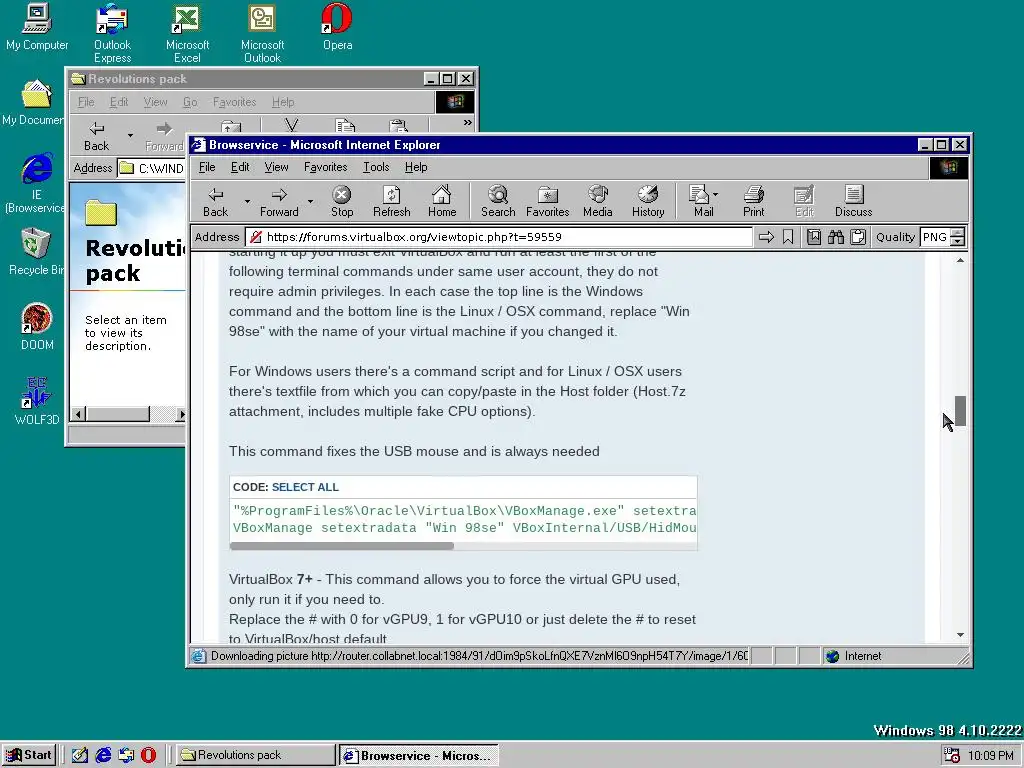
Task: Open the Forward button history dropdown arrow
Action: click(x=310, y=202)
